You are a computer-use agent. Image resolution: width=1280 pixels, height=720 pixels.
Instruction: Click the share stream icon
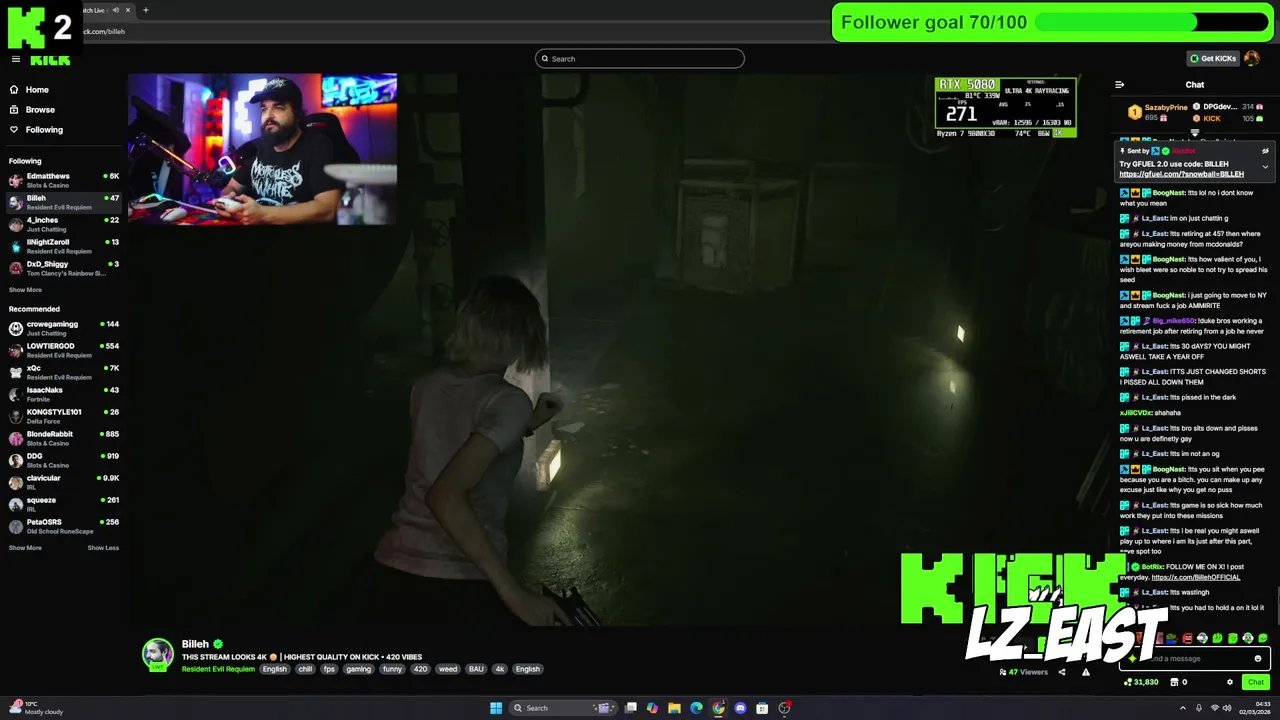point(1062,672)
